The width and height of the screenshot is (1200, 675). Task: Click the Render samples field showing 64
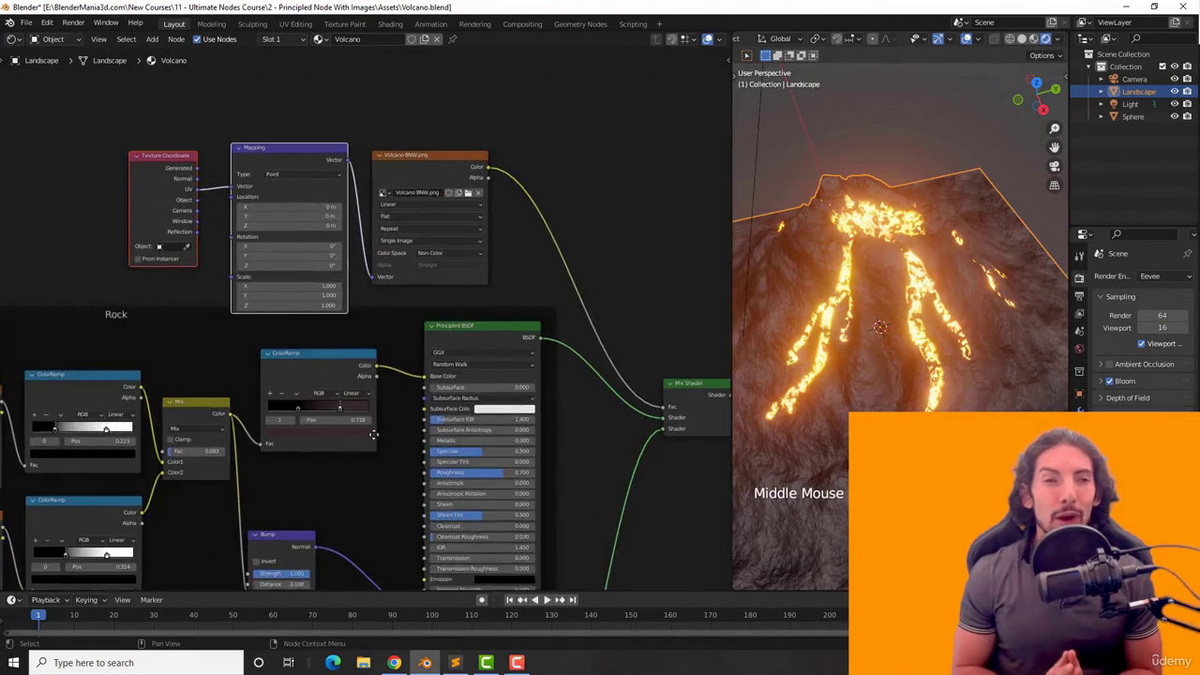1164,315
